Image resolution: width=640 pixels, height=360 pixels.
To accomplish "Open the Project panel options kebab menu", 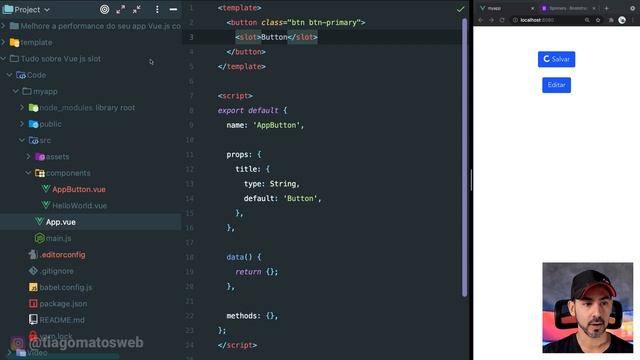I will 157,9.
